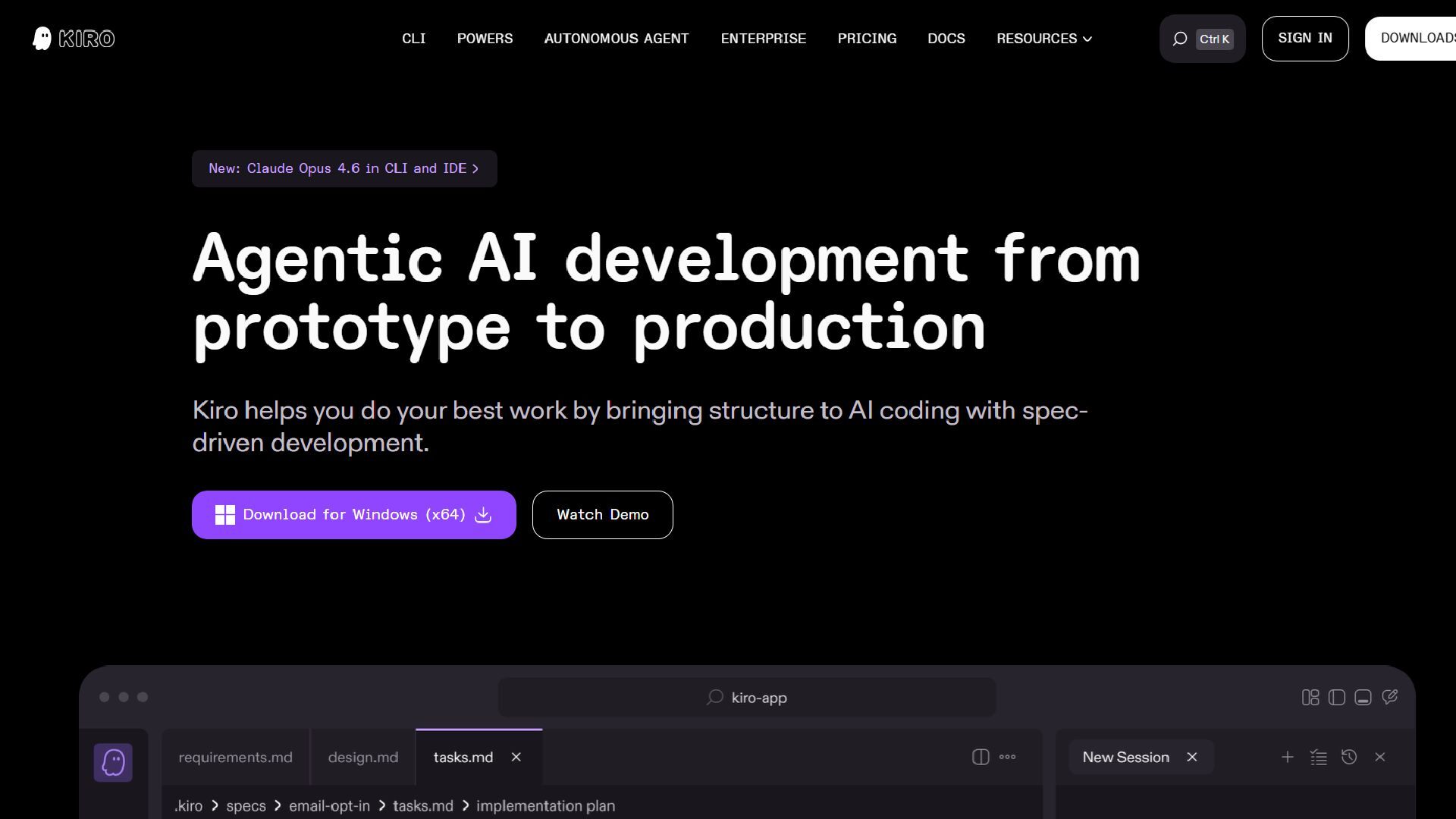Click the Kiro ghost icon in the app sidebar

(x=113, y=762)
